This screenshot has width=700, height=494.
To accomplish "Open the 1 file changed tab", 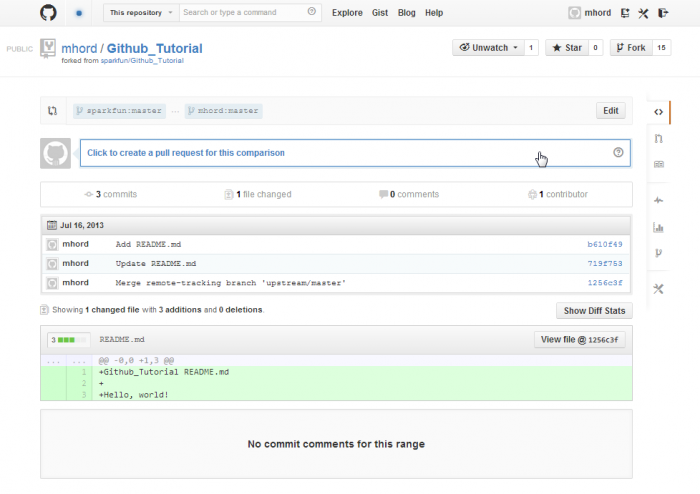I will coord(258,195).
